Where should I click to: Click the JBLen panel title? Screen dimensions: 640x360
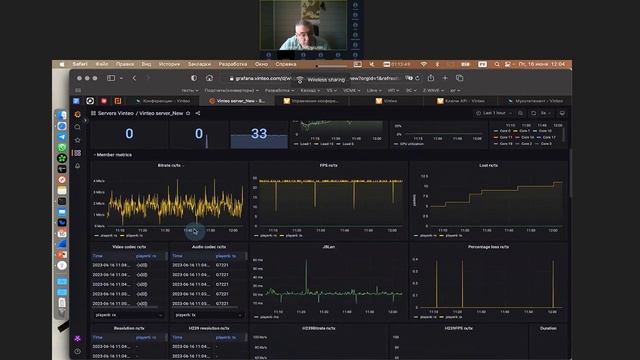pos(329,247)
